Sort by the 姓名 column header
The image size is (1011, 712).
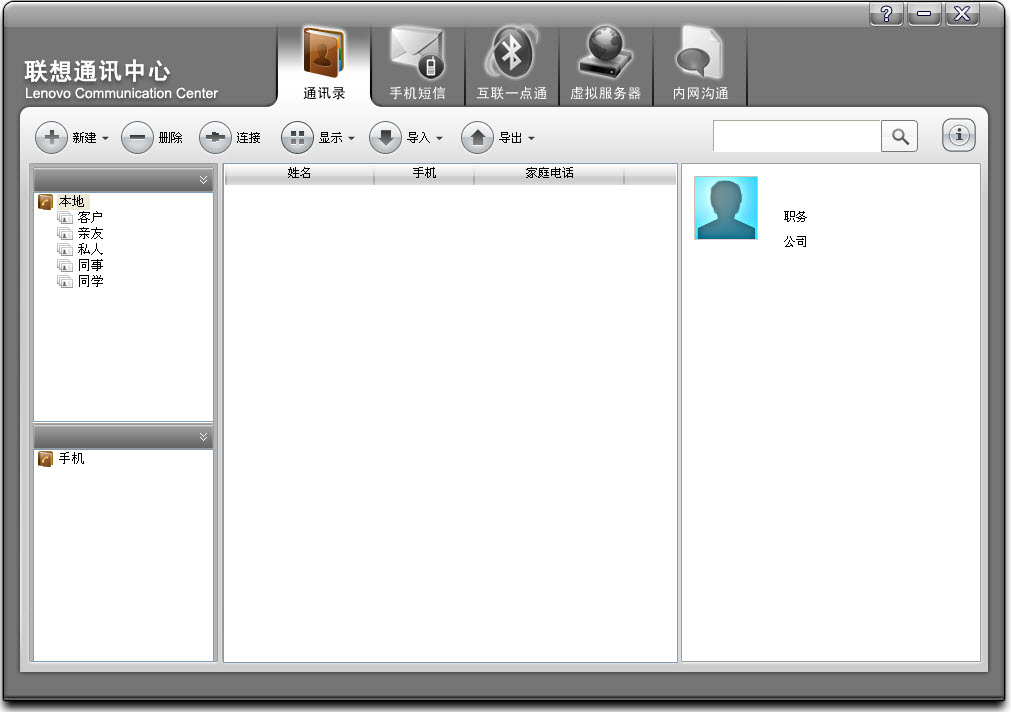pyautogui.click(x=299, y=173)
